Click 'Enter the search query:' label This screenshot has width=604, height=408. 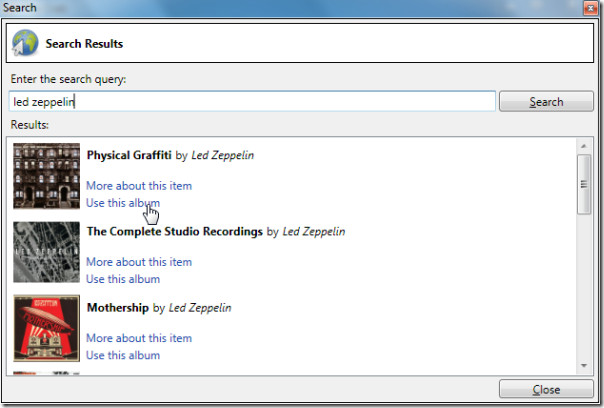68,79
